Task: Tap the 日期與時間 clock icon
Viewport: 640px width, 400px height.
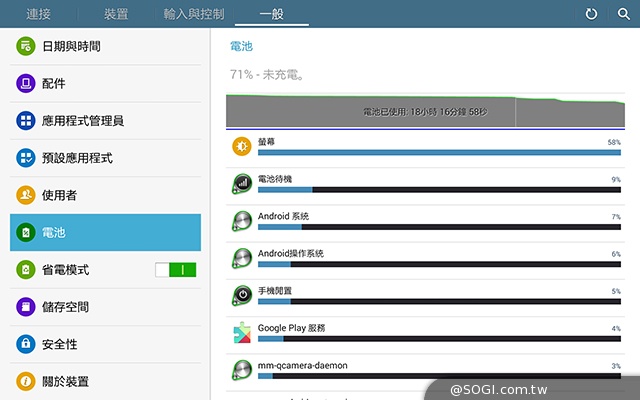Action: [26, 47]
